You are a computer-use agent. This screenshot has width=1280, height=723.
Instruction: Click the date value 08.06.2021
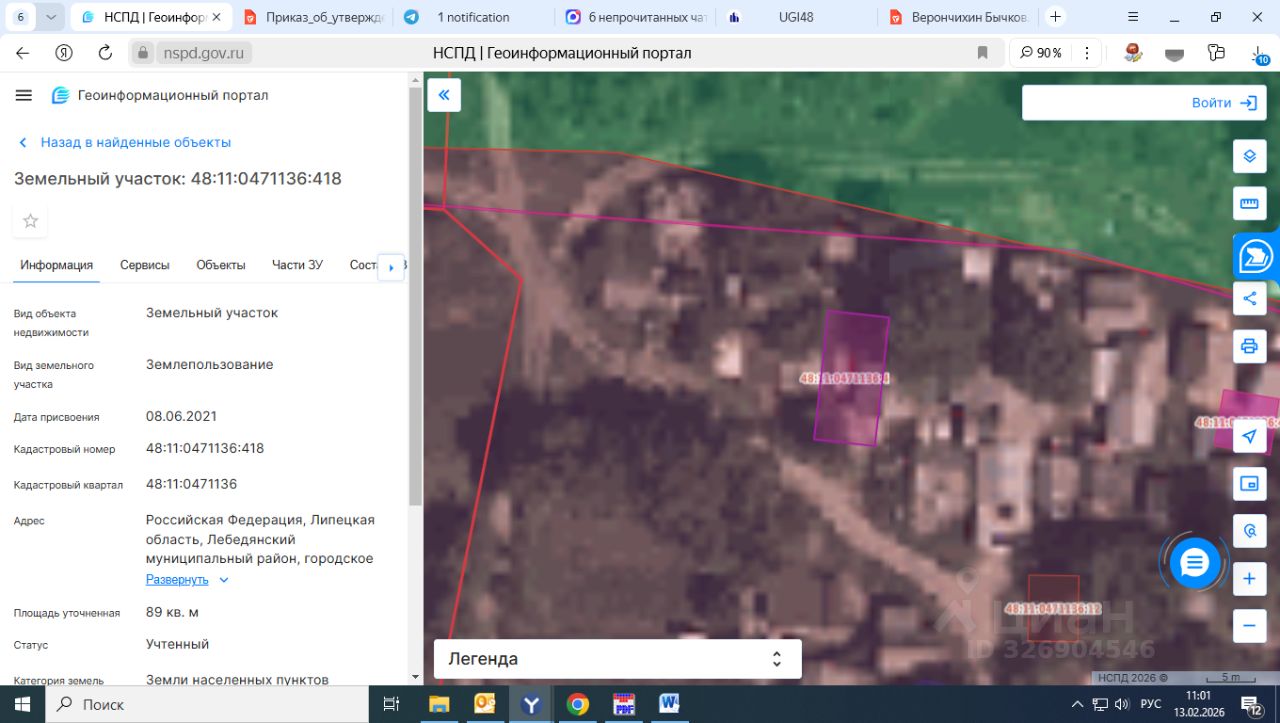pyautogui.click(x=181, y=416)
